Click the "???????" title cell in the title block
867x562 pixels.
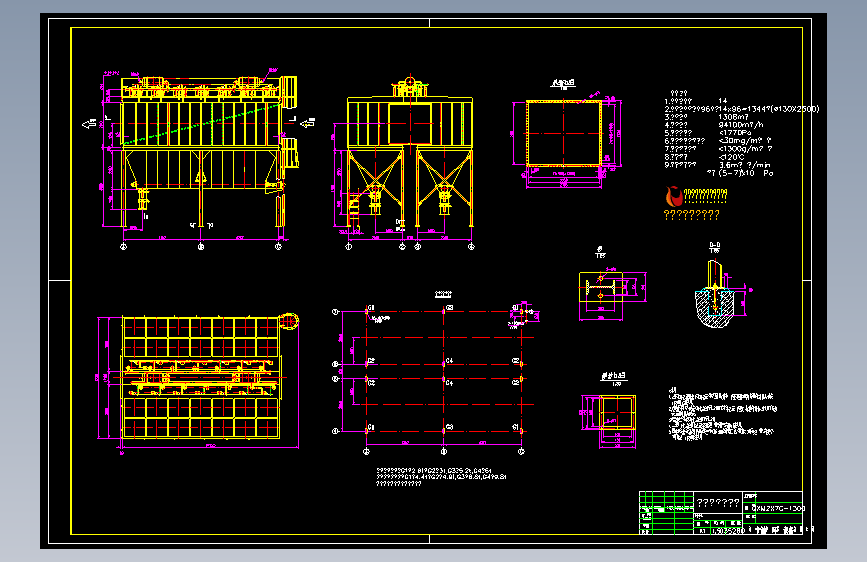click(718, 503)
